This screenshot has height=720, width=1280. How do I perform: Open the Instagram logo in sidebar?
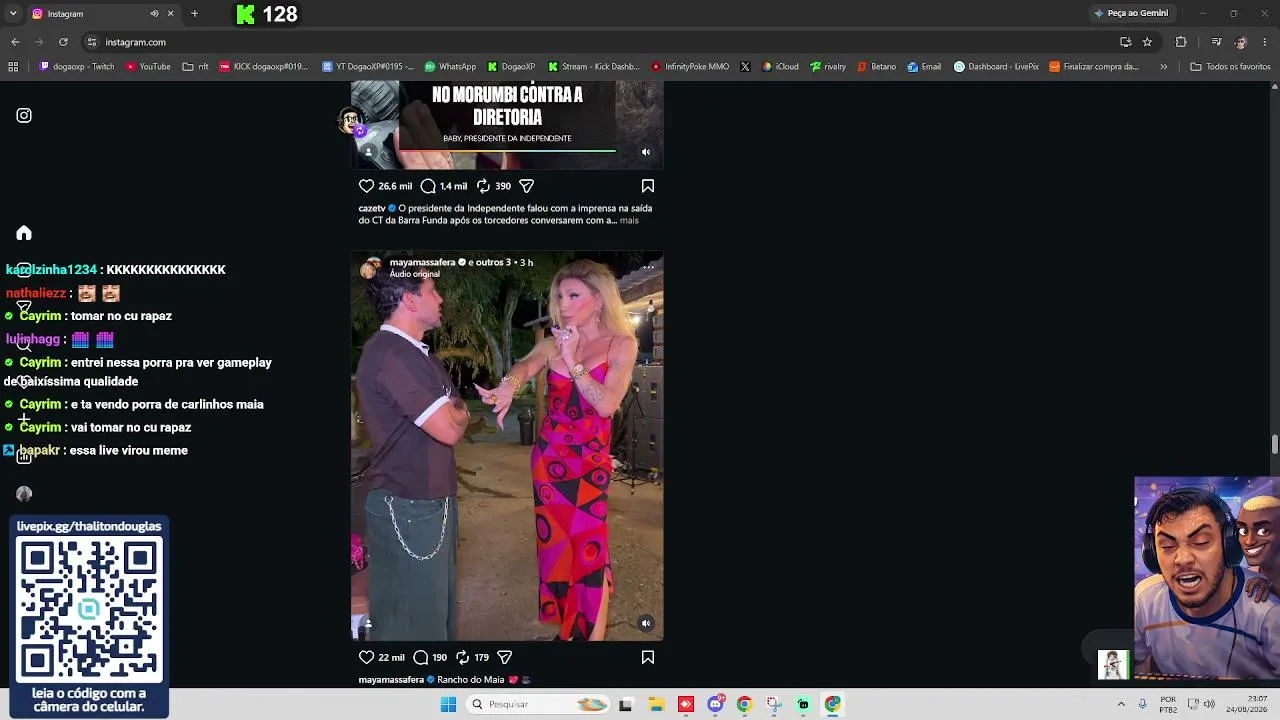tap(24, 116)
